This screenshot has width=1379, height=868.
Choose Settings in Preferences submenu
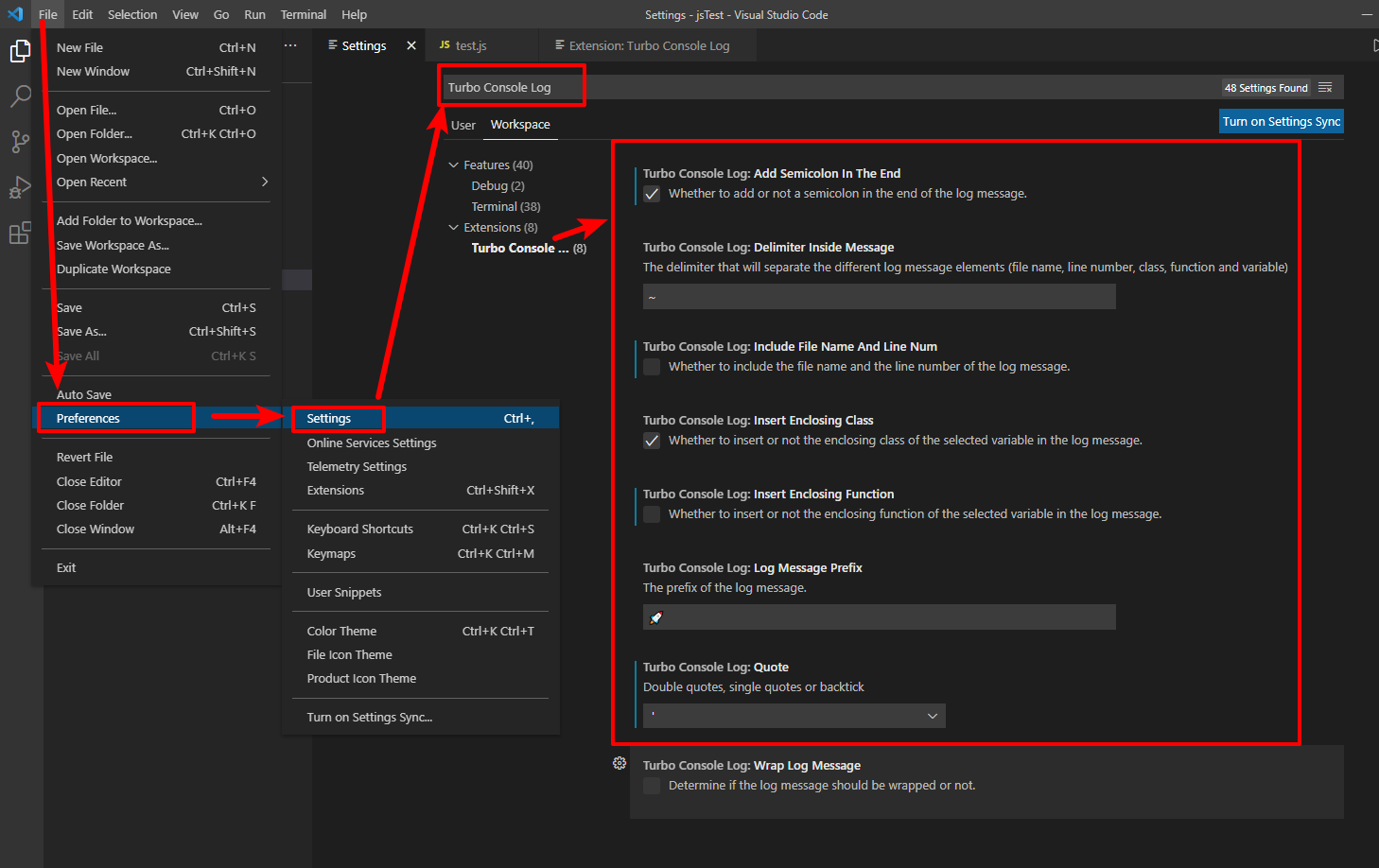[x=421, y=418]
